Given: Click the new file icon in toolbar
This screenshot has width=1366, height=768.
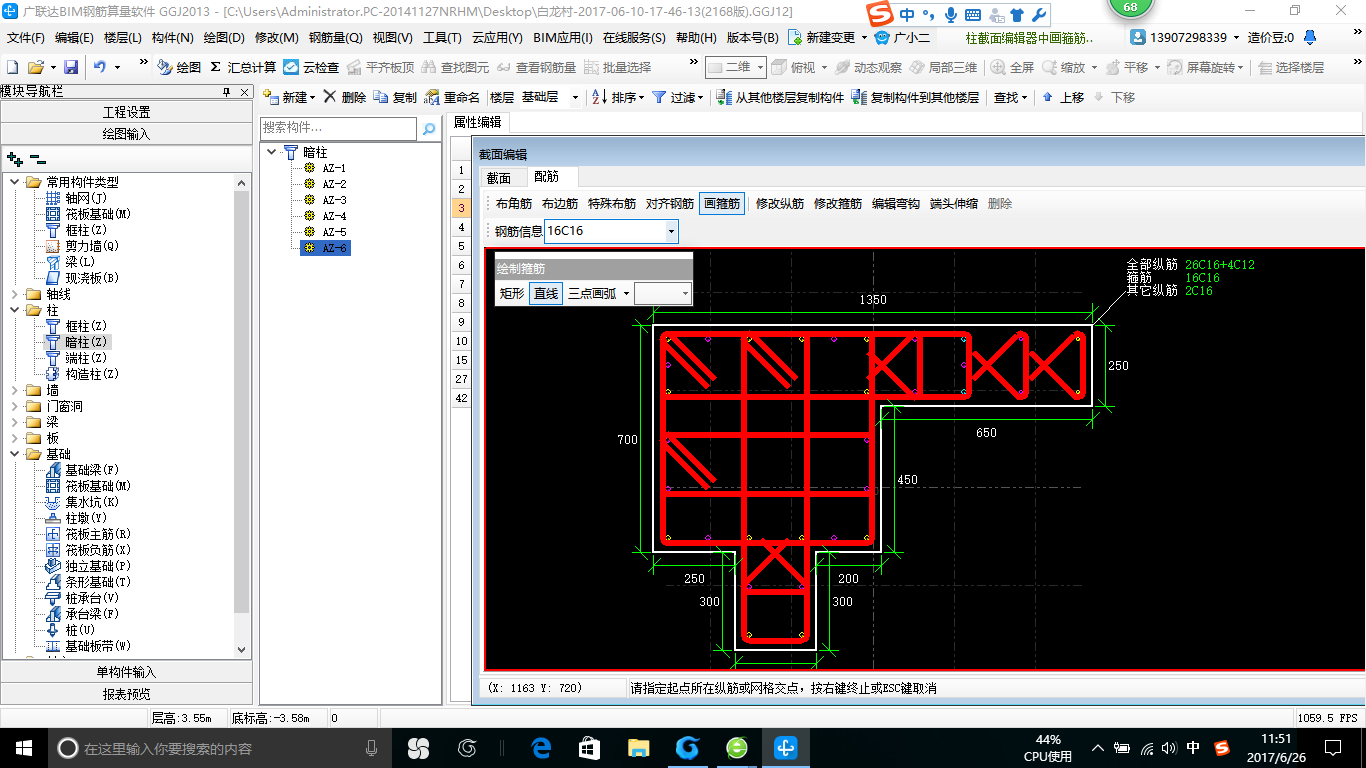Looking at the screenshot, I should pyautogui.click(x=12, y=67).
